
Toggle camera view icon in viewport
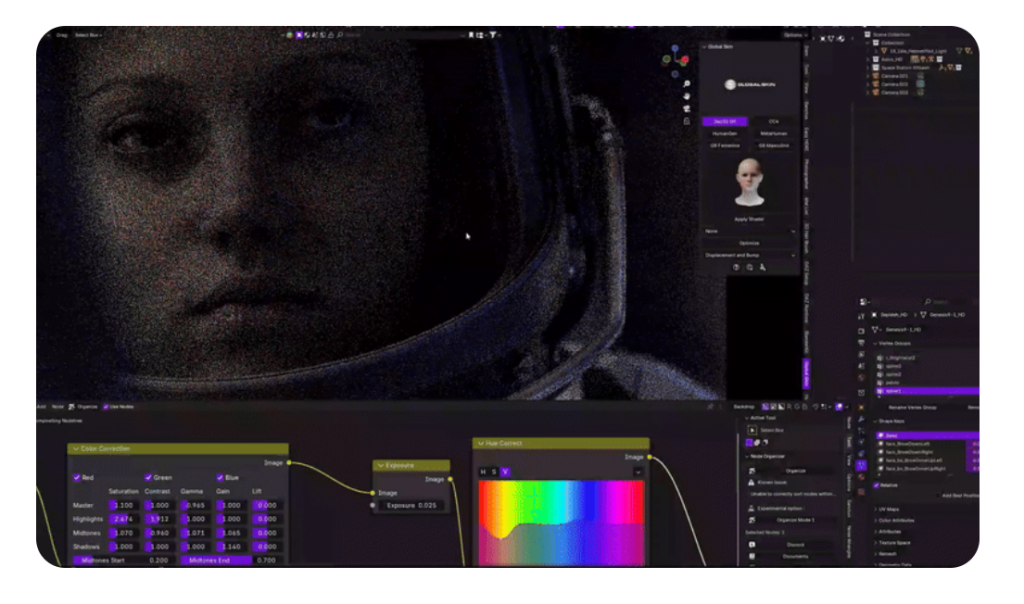coord(686,108)
